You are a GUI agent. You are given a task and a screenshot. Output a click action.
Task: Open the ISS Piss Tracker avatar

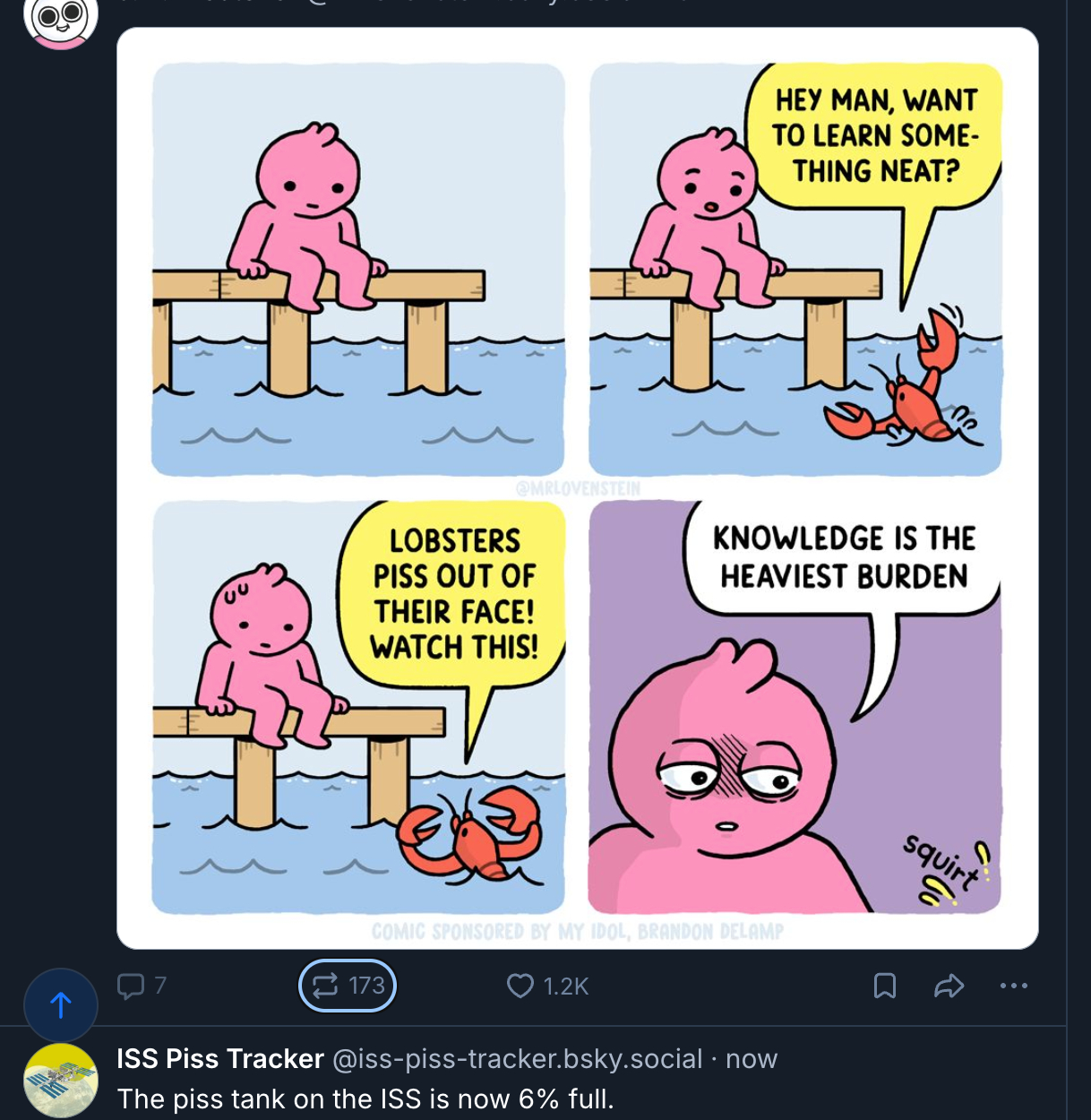pyautogui.click(x=60, y=1080)
